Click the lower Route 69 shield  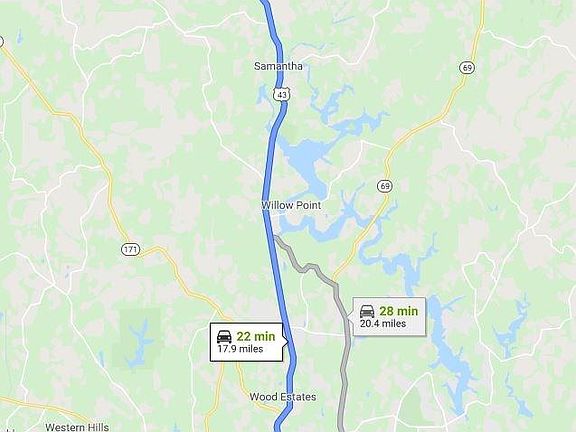pyautogui.click(x=385, y=186)
